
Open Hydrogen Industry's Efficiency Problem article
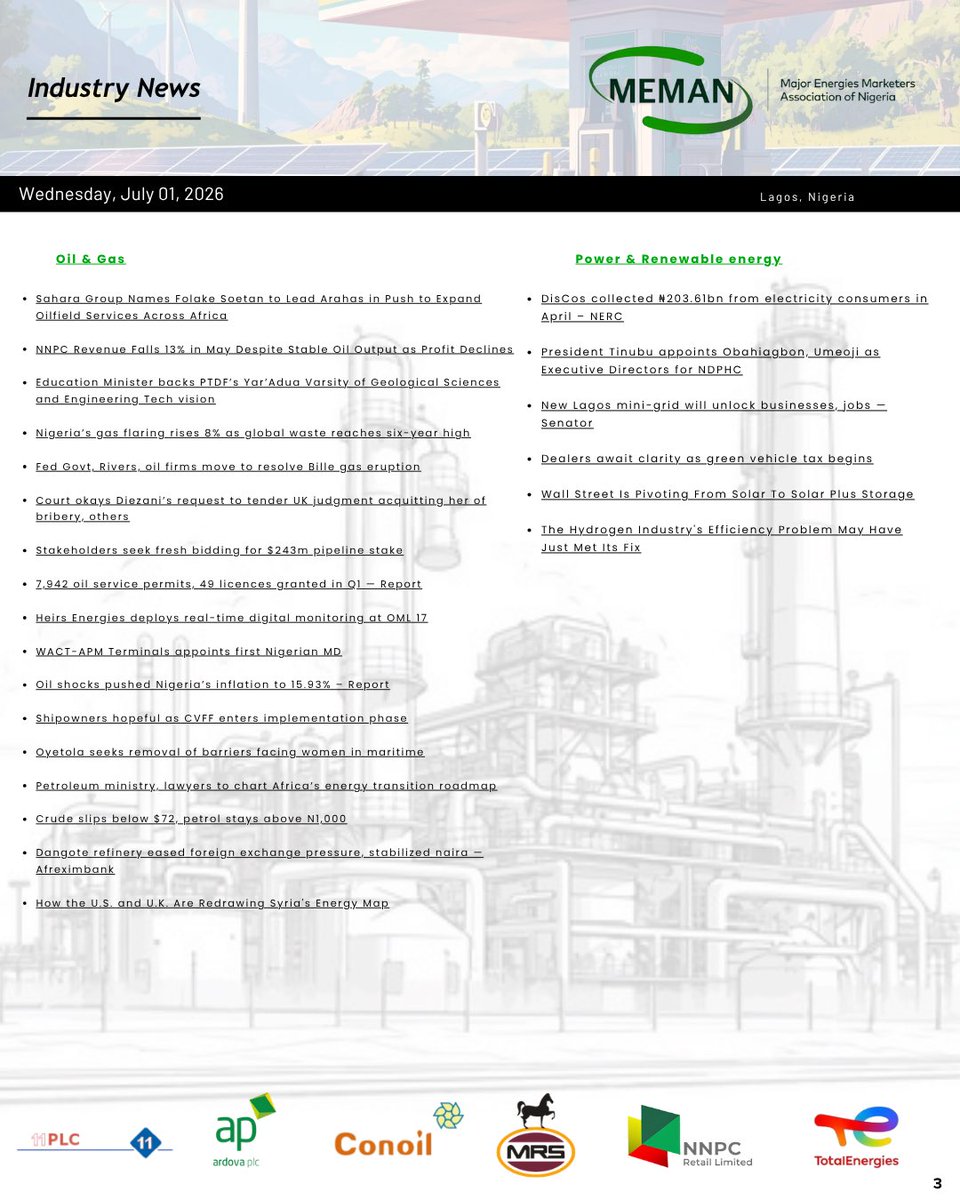coord(721,538)
